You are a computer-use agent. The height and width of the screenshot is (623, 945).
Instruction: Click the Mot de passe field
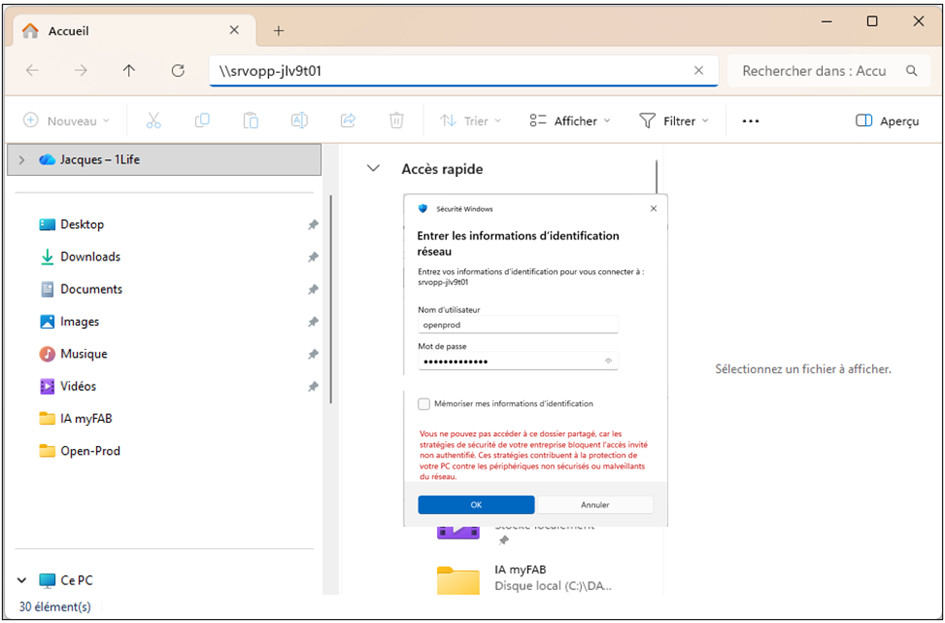tap(518, 361)
